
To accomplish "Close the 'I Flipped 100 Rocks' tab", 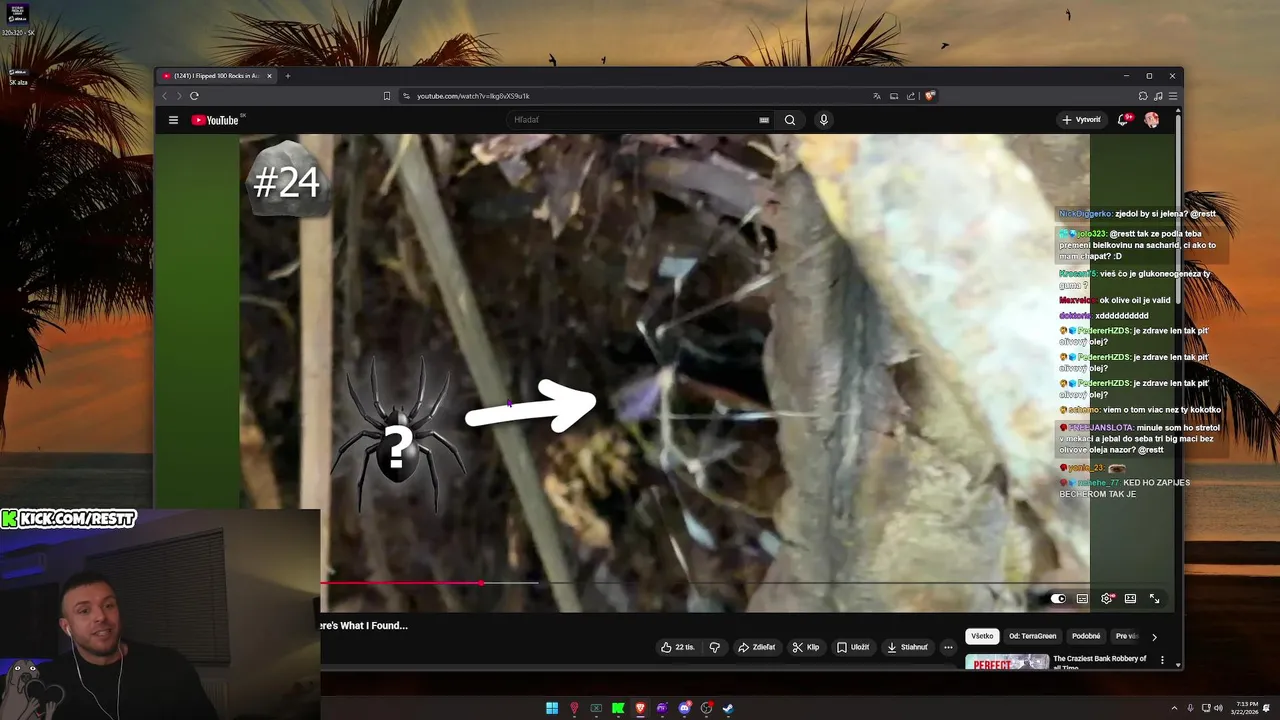I will tap(269, 76).
